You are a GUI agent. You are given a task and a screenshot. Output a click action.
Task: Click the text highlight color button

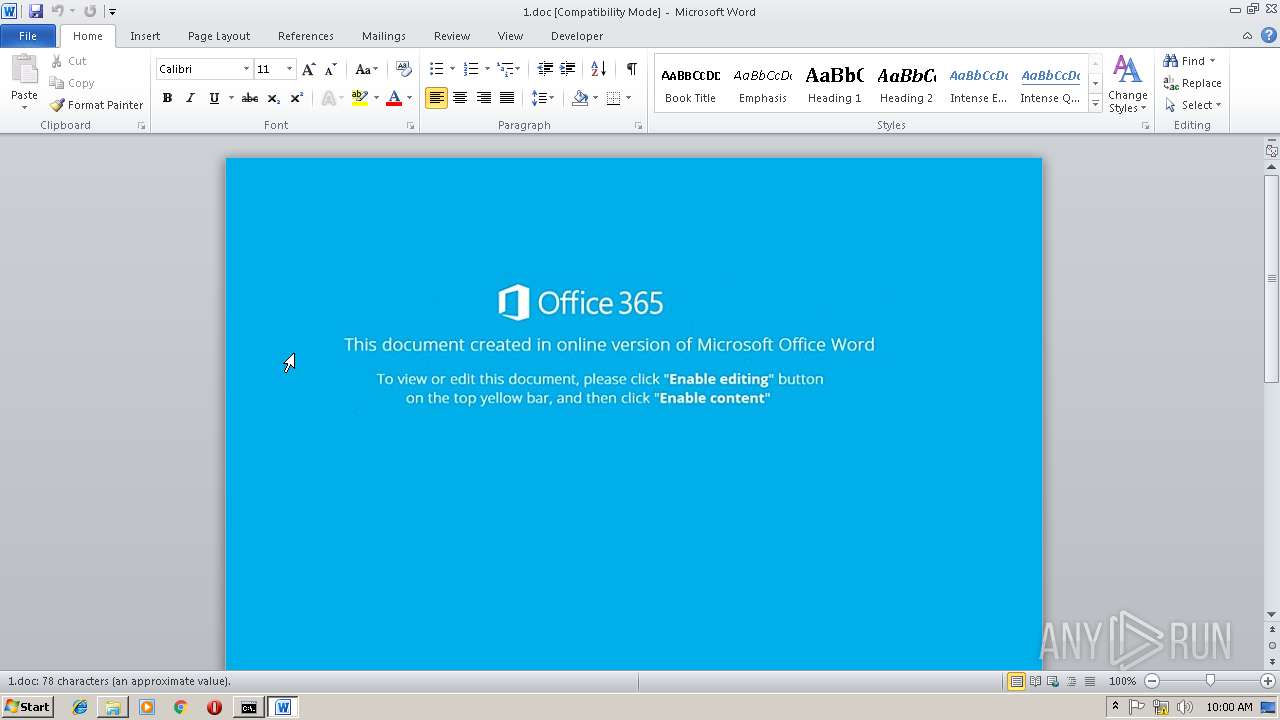(360, 98)
